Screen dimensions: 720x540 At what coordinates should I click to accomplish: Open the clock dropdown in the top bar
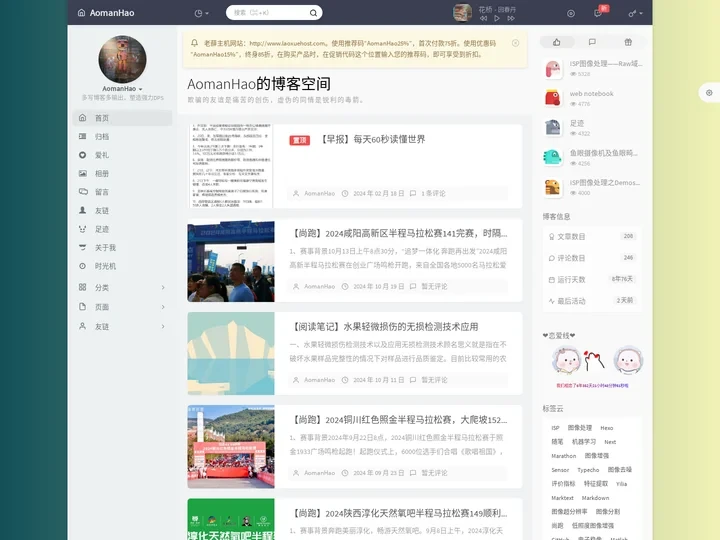click(x=201, y=13)
